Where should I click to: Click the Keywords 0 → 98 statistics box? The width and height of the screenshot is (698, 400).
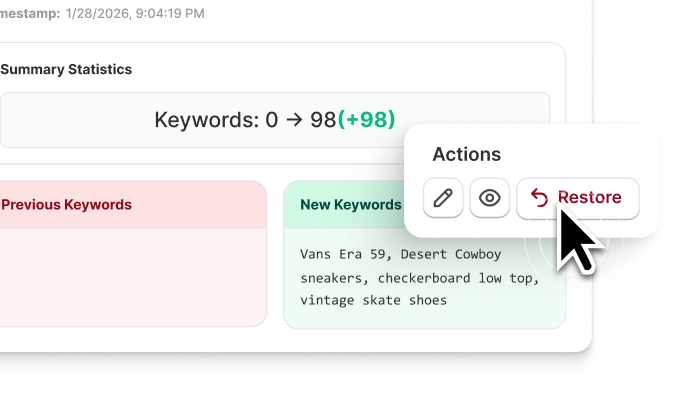275,120
